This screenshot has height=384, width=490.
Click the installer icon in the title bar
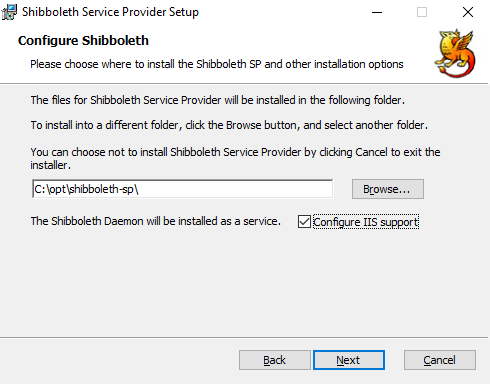pos(9,12)
